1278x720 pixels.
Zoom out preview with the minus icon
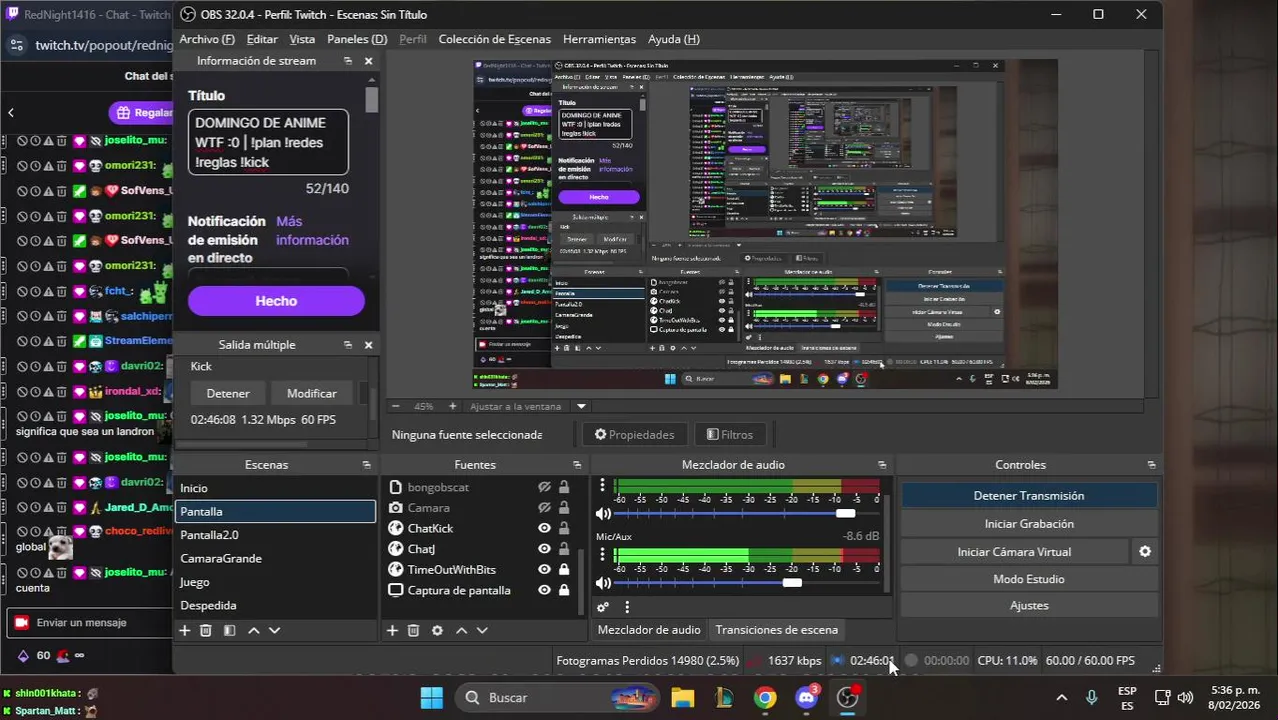tap(395, 407)
